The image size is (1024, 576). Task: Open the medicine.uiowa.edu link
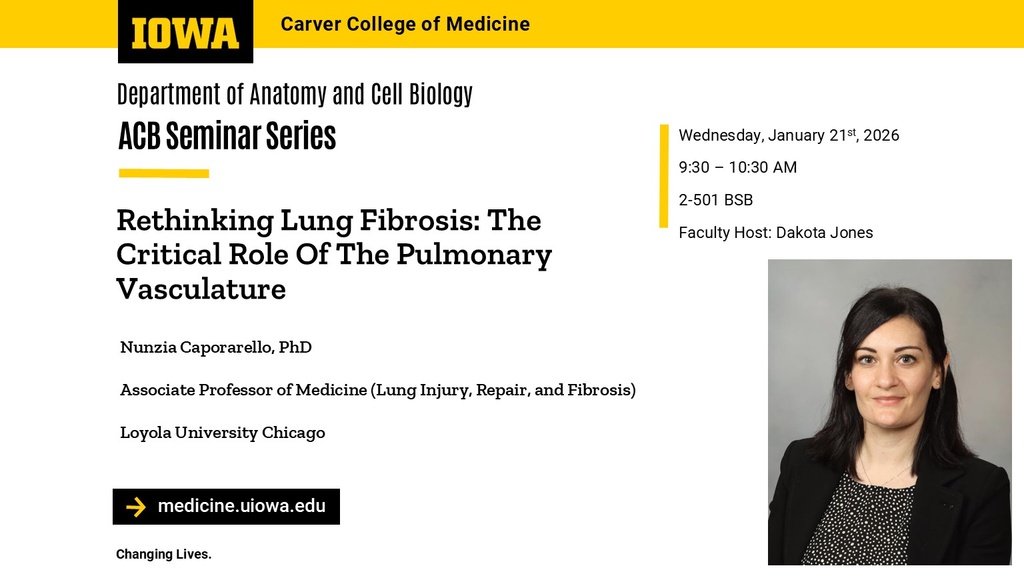pos(241,506)
